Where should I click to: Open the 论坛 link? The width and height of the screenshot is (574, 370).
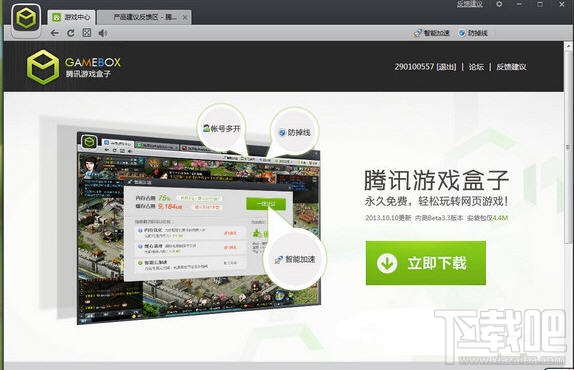[x=476, y=67]
